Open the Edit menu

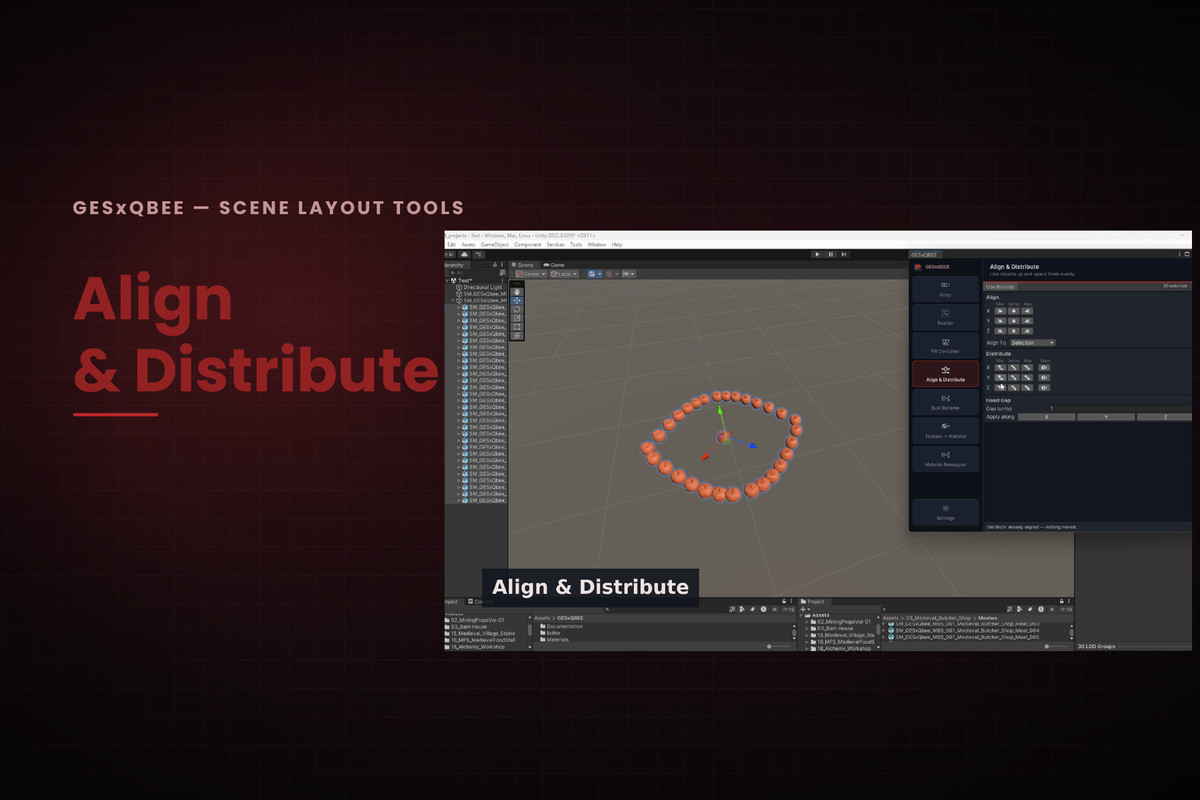452,245
